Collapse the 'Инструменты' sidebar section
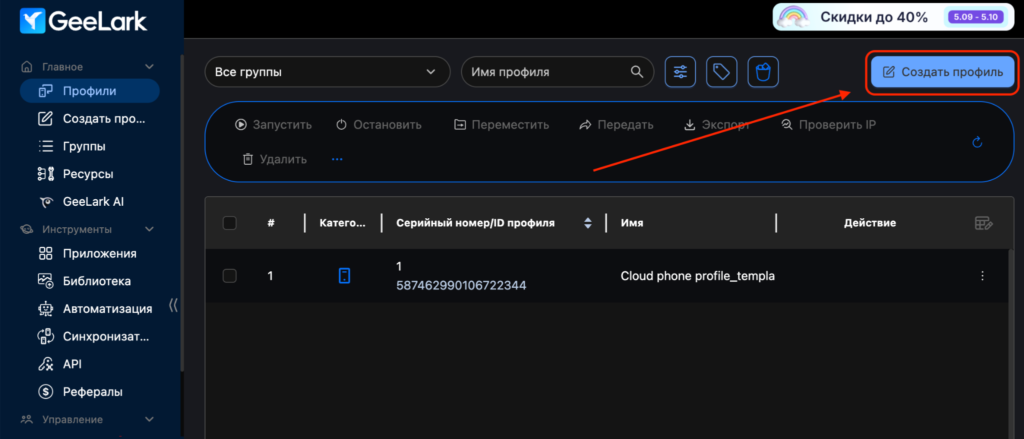The width and height of the screenshot is (1024, 439). pyautogui.click(x=150, y=229)
